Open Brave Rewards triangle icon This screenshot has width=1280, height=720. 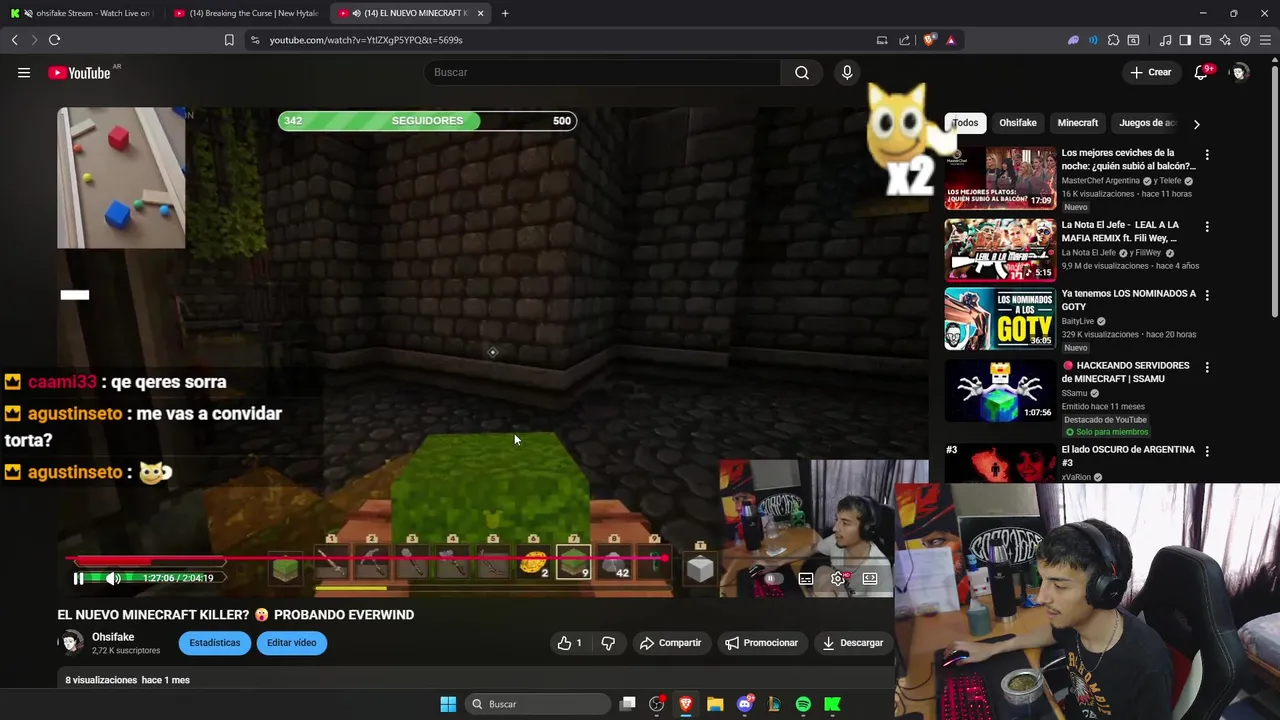click(950, 40)
